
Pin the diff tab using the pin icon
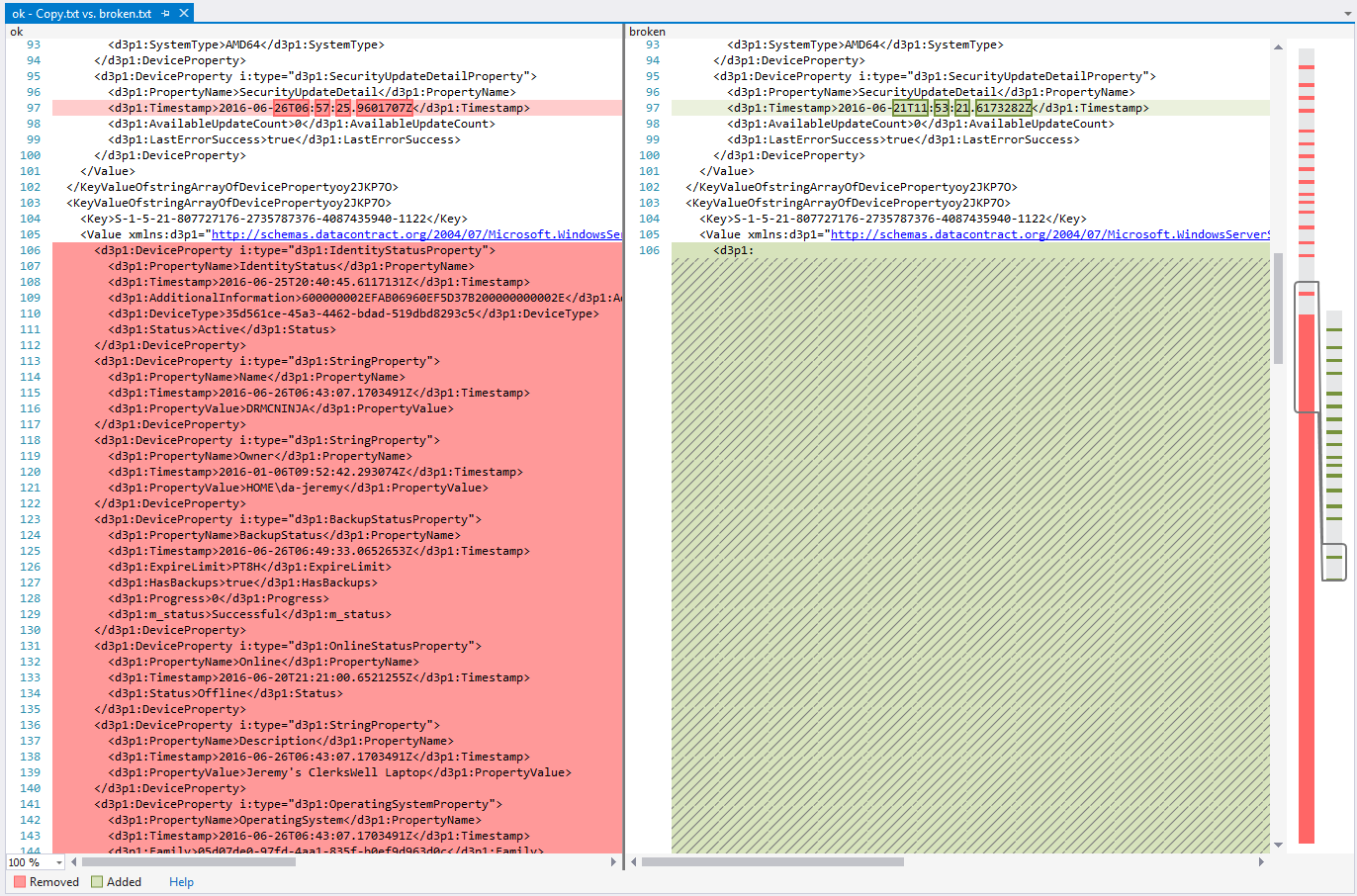tap(165, 14)
